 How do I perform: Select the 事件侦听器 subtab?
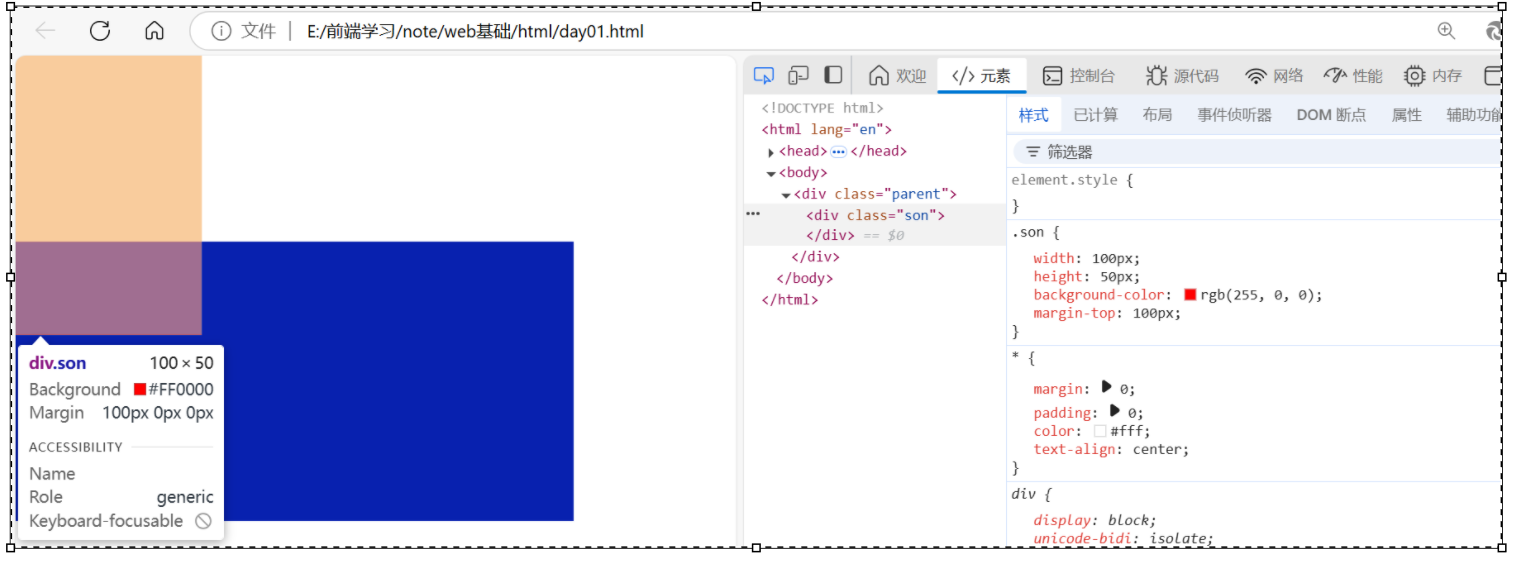click(x=1235, y=115)
